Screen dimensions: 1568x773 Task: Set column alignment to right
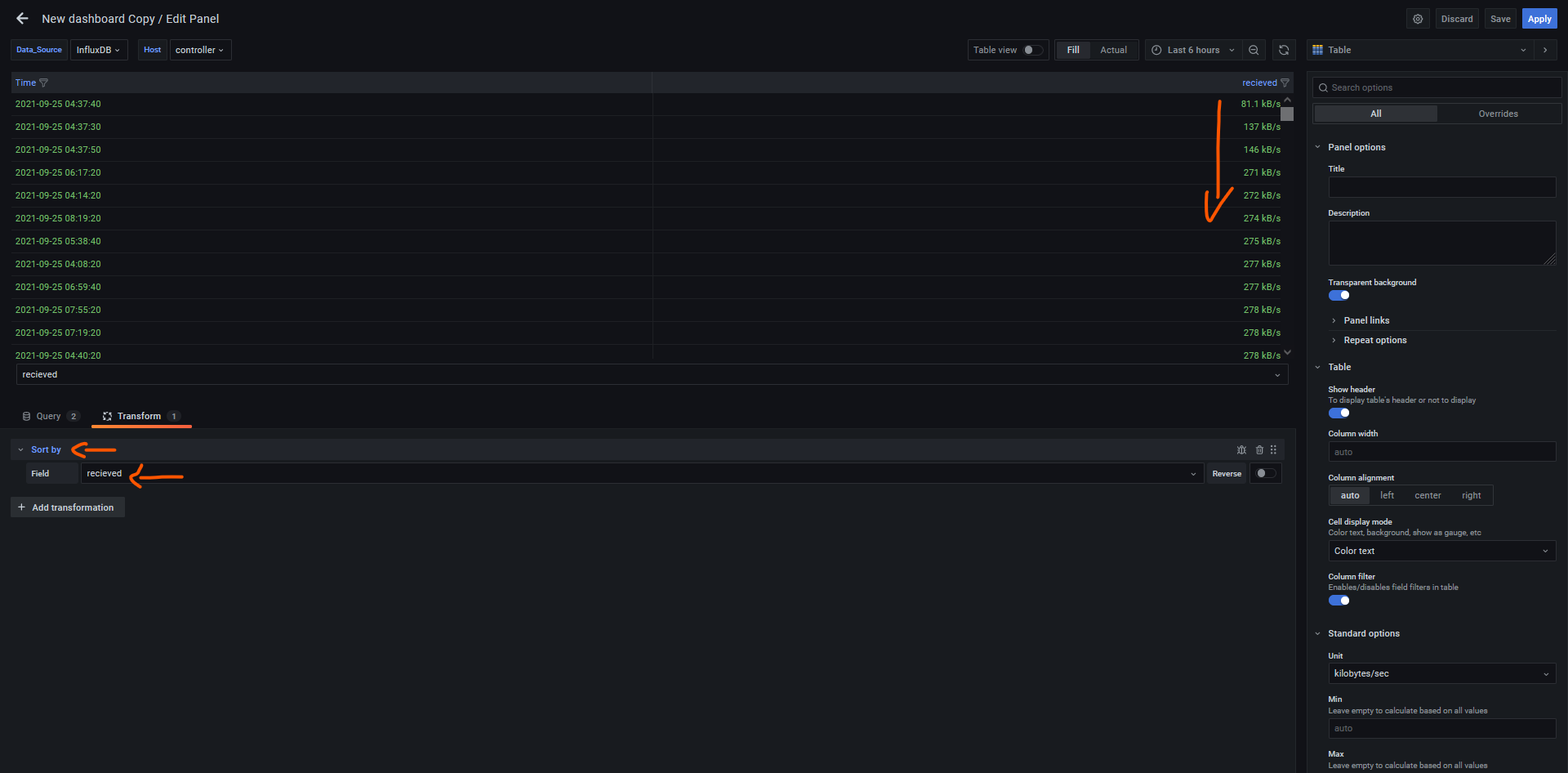click(x=1471, y=495)
